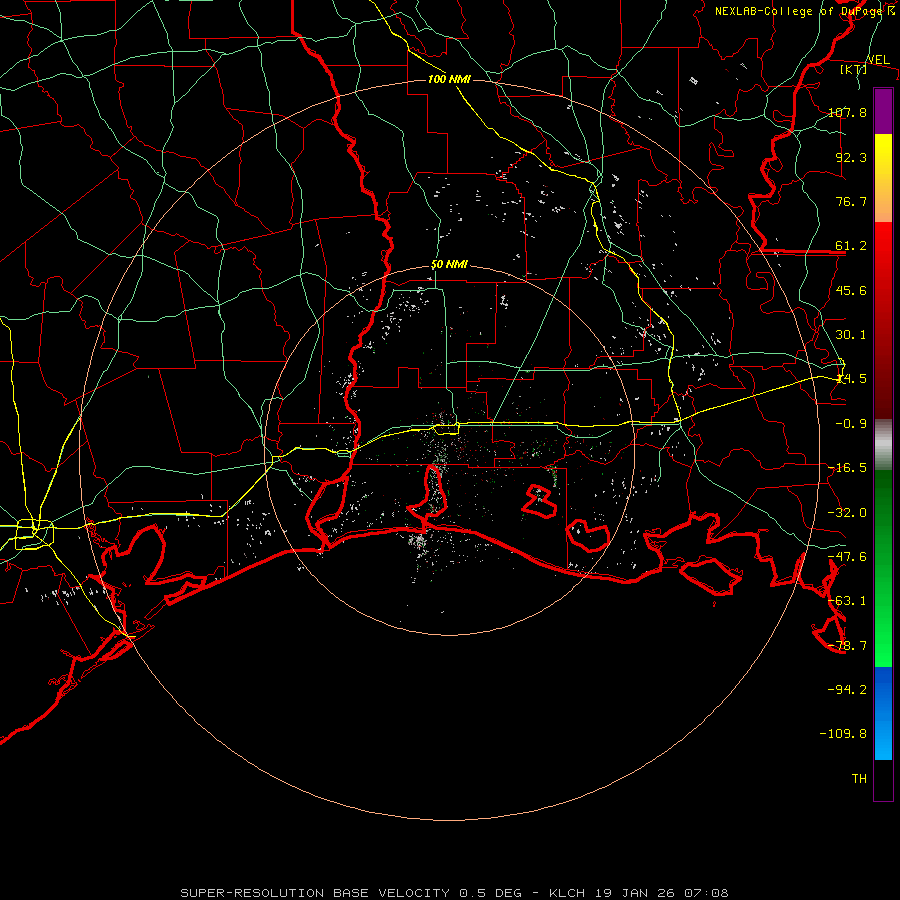Image resolution: width=900 pixels, height=900 pixels.
Task: Click the yellow-orange segment of color bar
Action: pyautogui.click(x=883, y=178)
